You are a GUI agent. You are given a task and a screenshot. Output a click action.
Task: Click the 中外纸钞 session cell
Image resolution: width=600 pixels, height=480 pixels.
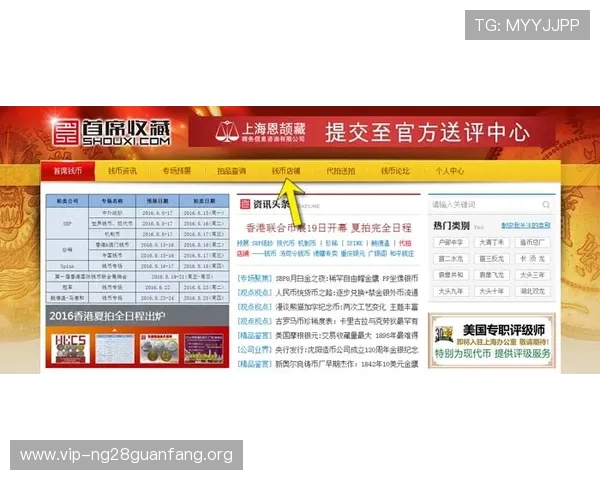tap(112, 213)
